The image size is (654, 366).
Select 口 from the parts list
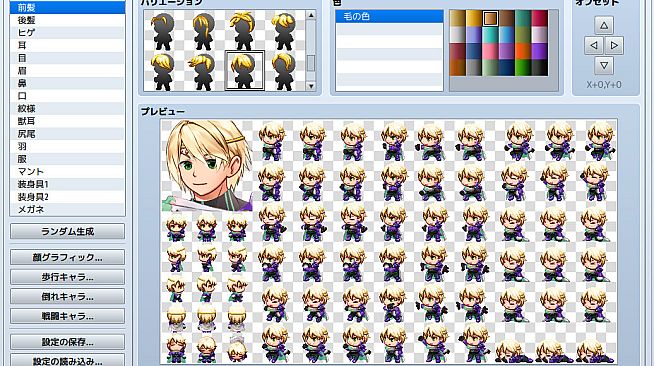pos(67,96)
